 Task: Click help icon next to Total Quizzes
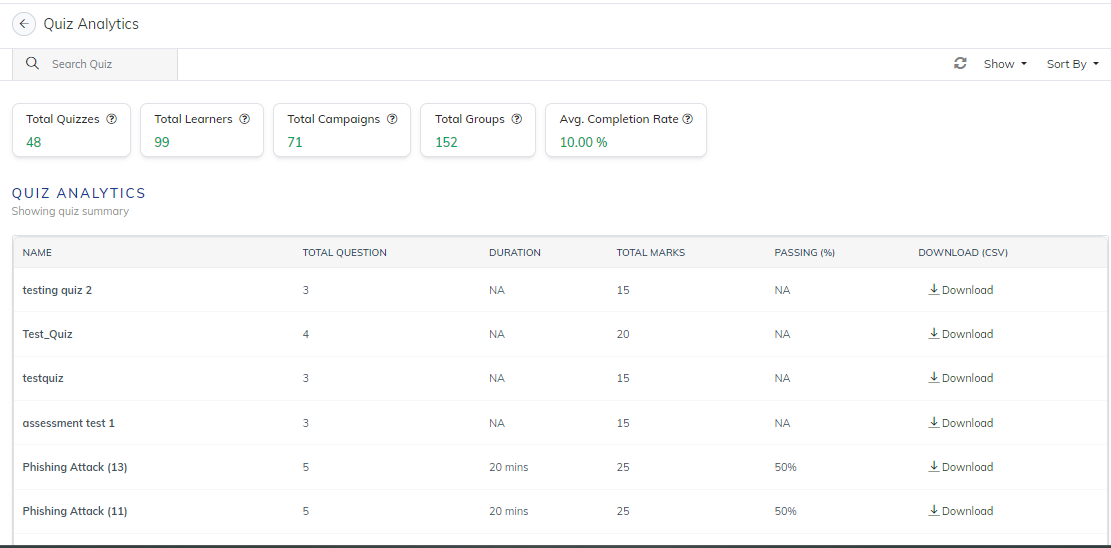click(111, 119)
